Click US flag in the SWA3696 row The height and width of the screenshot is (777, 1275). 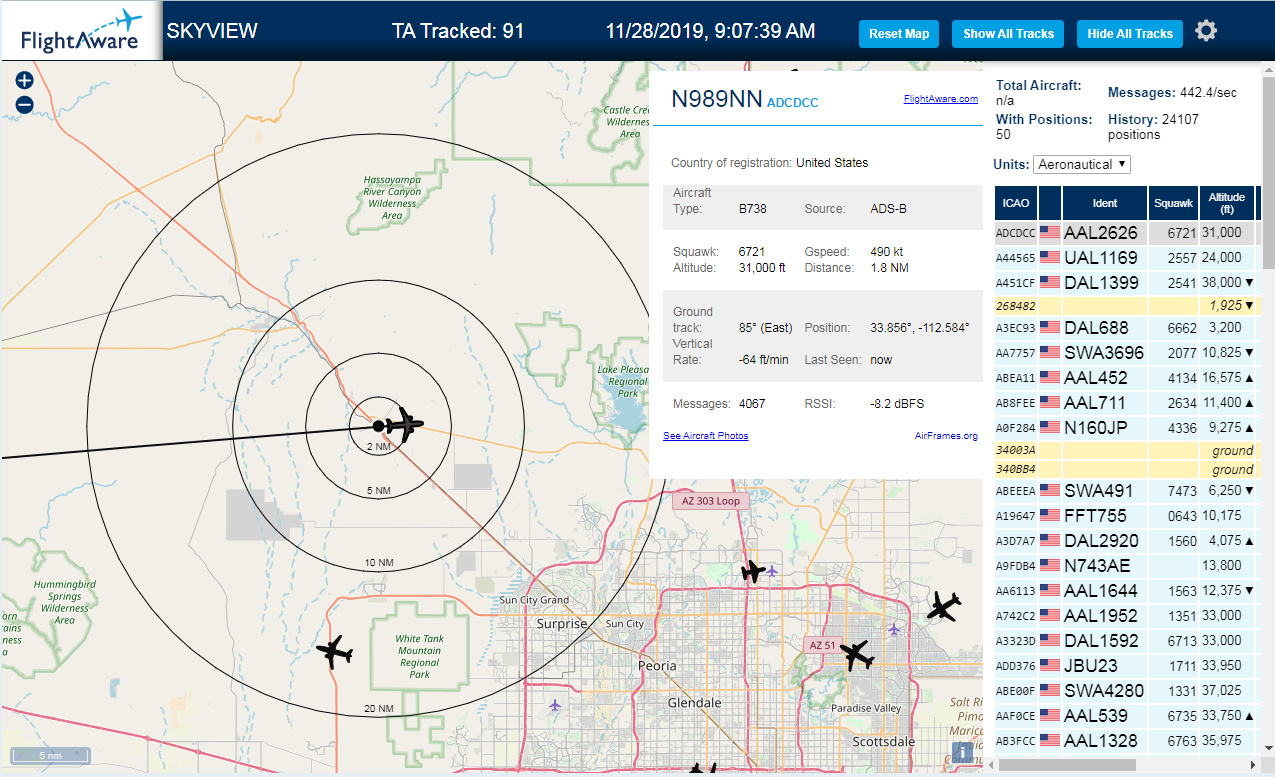pos(1050,353)
